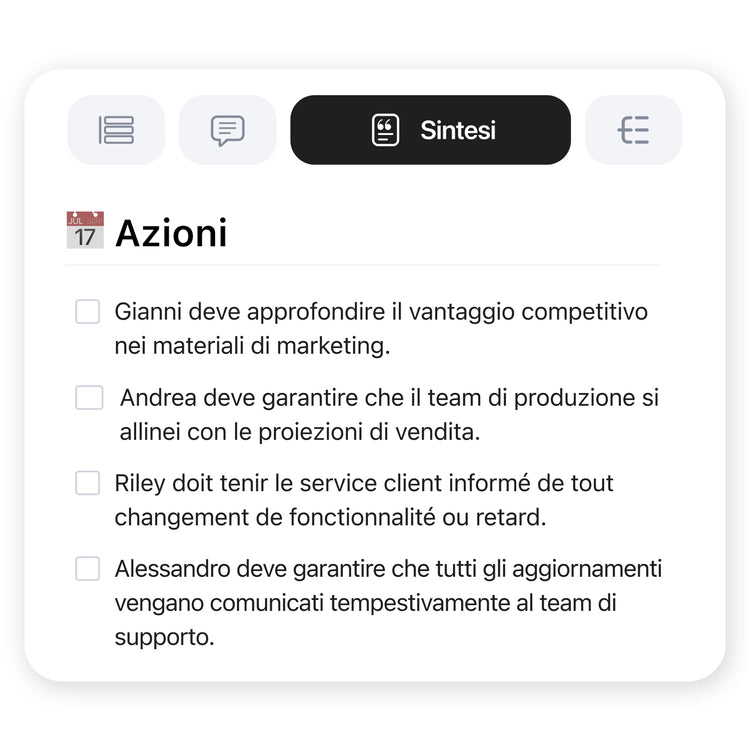Check the box for Gianni's action item

point(88,312)
